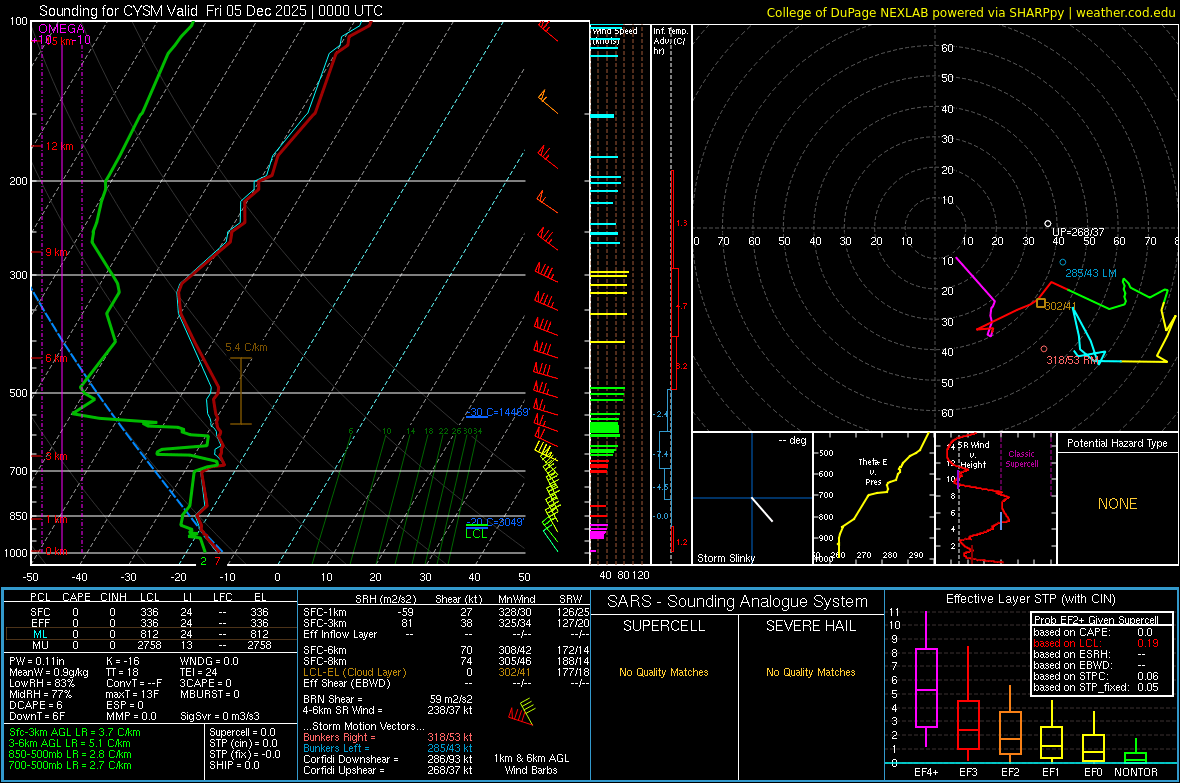Viewport: 1180px width, 783px height.
Task: Click the TEI = 24 value
Action: pyautogui.click(x=199, y=672)
